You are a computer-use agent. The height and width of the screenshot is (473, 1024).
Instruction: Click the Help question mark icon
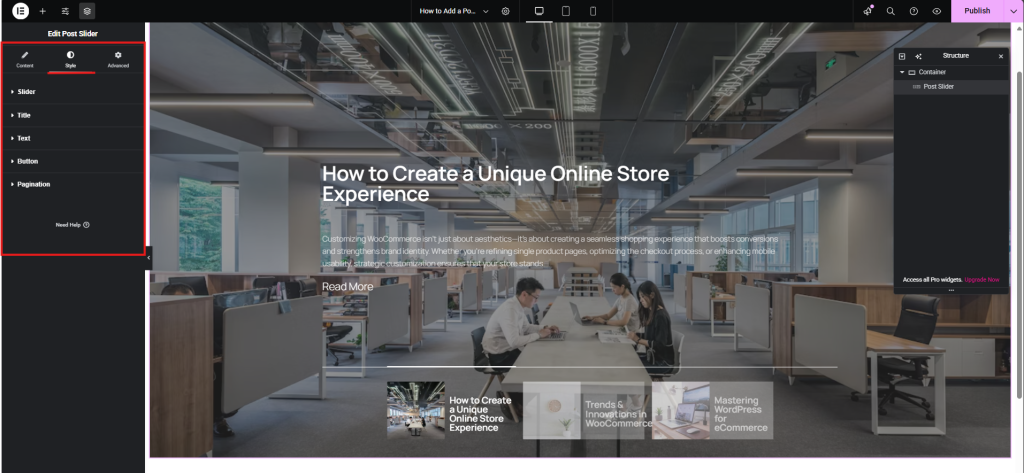click(914, 11)
